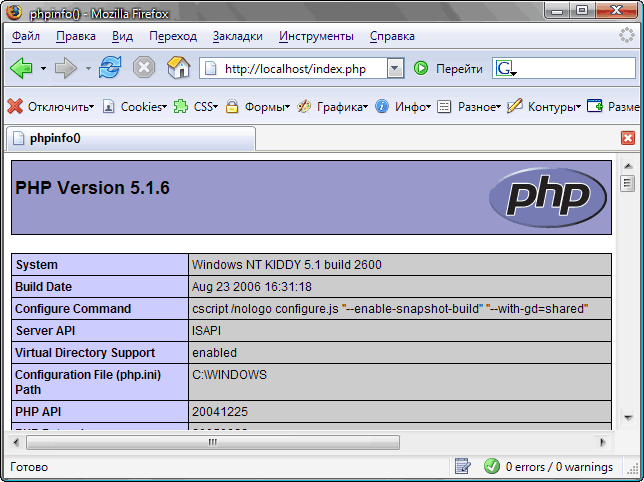Click the PHP Version 5.1.6 heading
Image resolution: width=644 pixels, height=482 pixels.
(x=92, y=188)
